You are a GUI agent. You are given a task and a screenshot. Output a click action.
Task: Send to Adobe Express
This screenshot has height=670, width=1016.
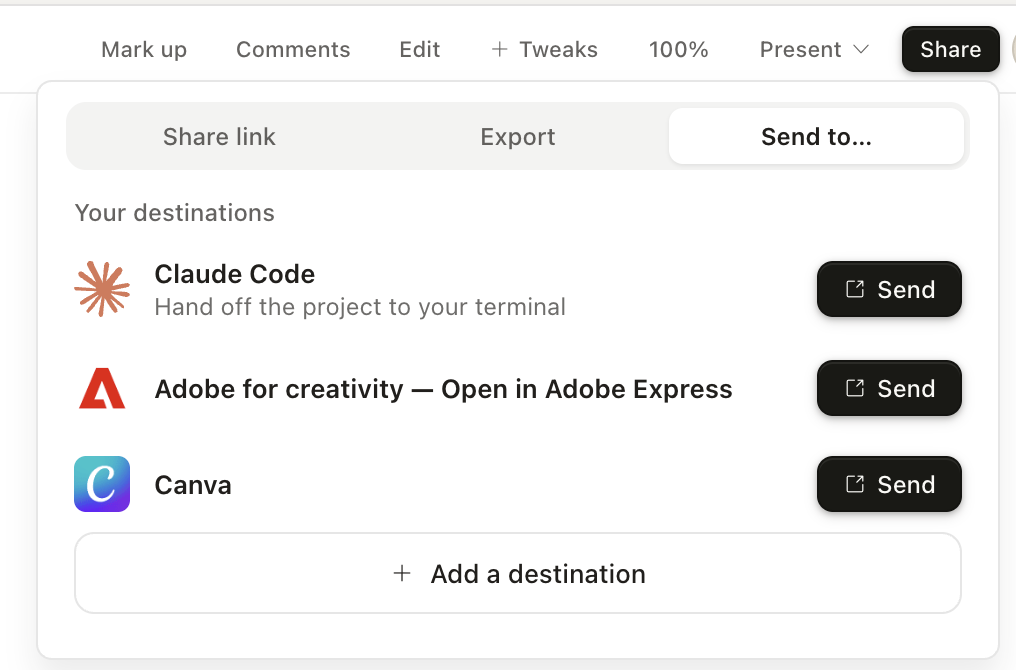tap(889, 388)
